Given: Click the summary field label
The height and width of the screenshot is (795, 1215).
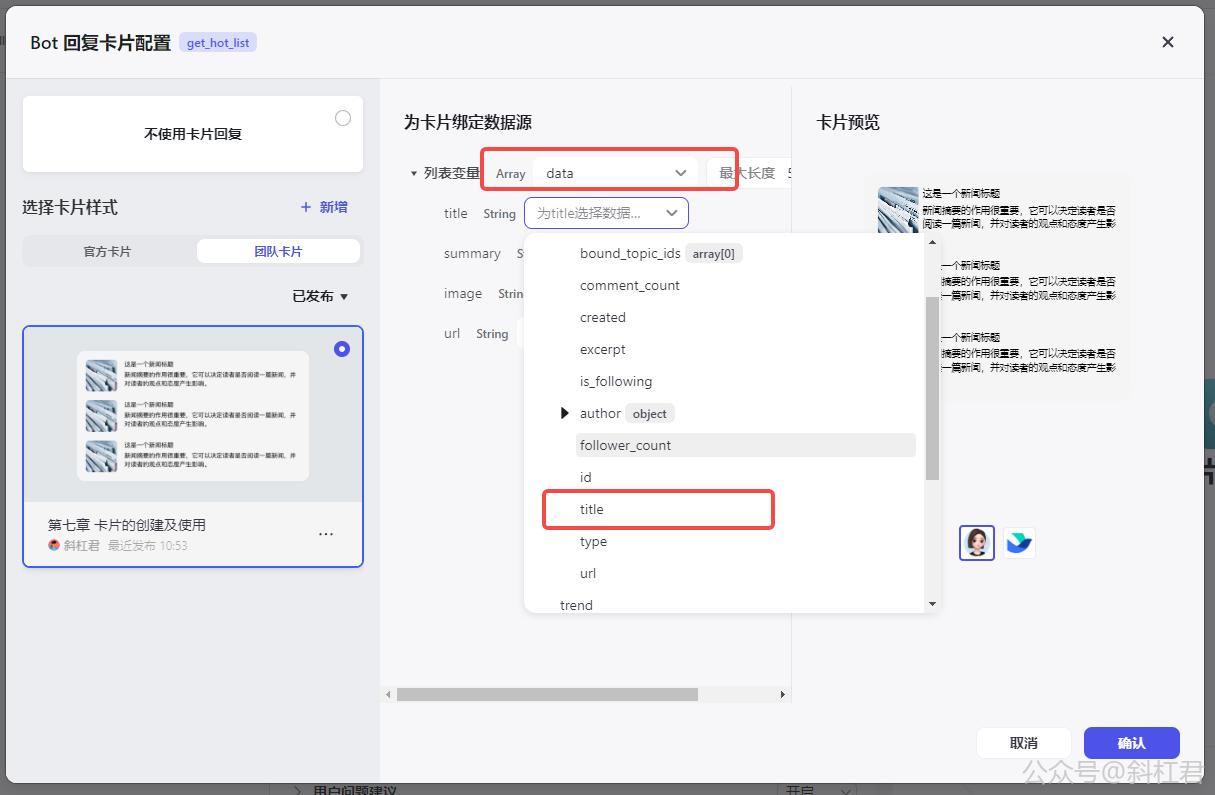Looking at the screenshot, I should [x=472, y=253].
